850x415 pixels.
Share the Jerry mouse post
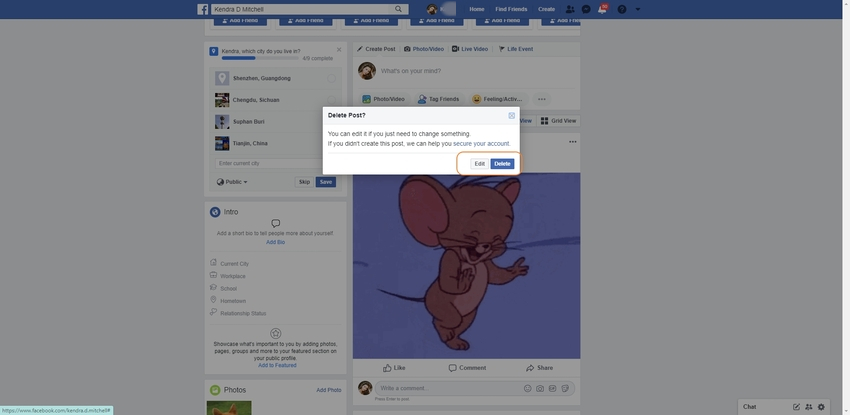(539, 368)
